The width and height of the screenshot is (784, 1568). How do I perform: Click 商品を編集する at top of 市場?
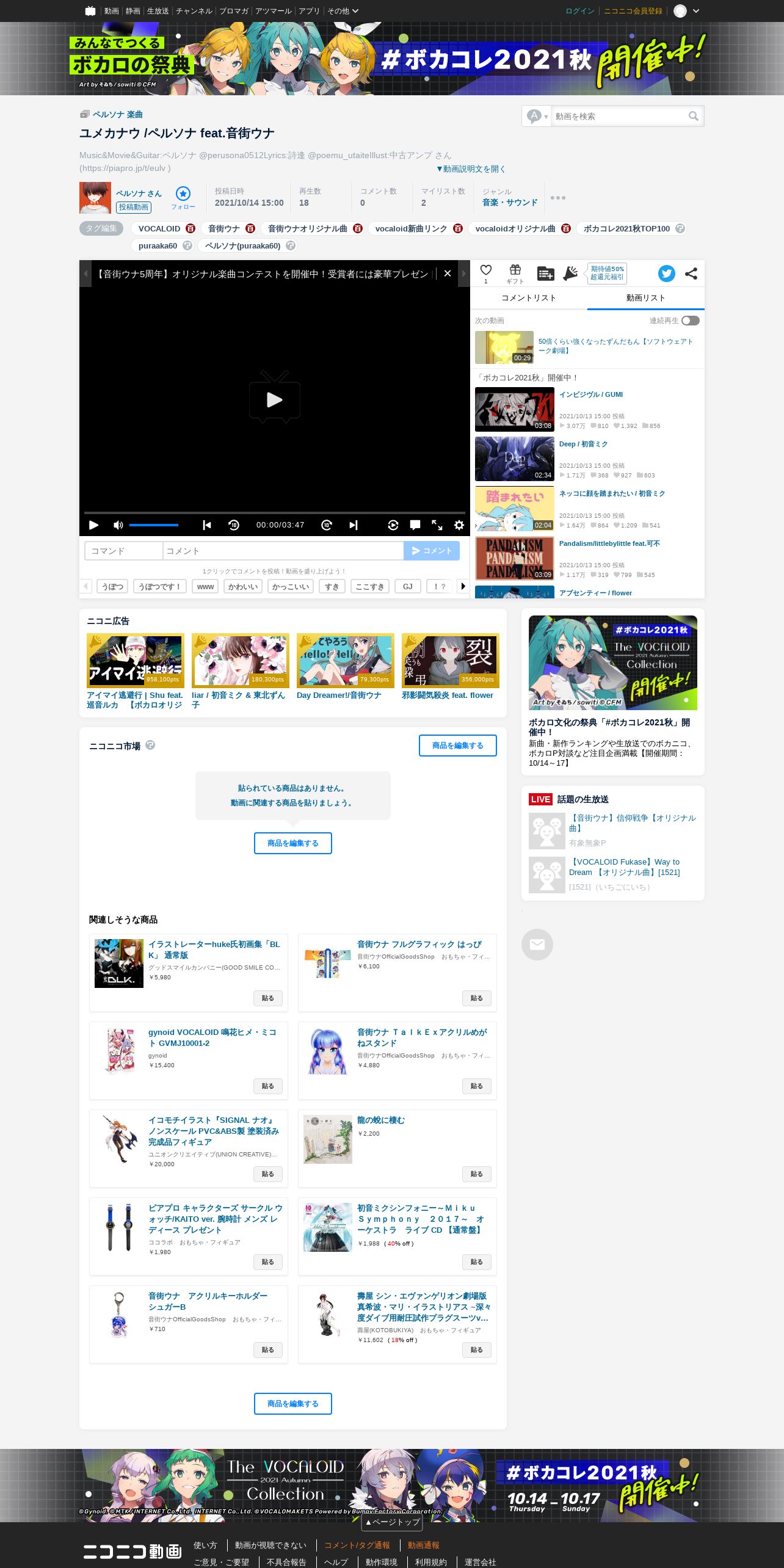tap(458, 746)
